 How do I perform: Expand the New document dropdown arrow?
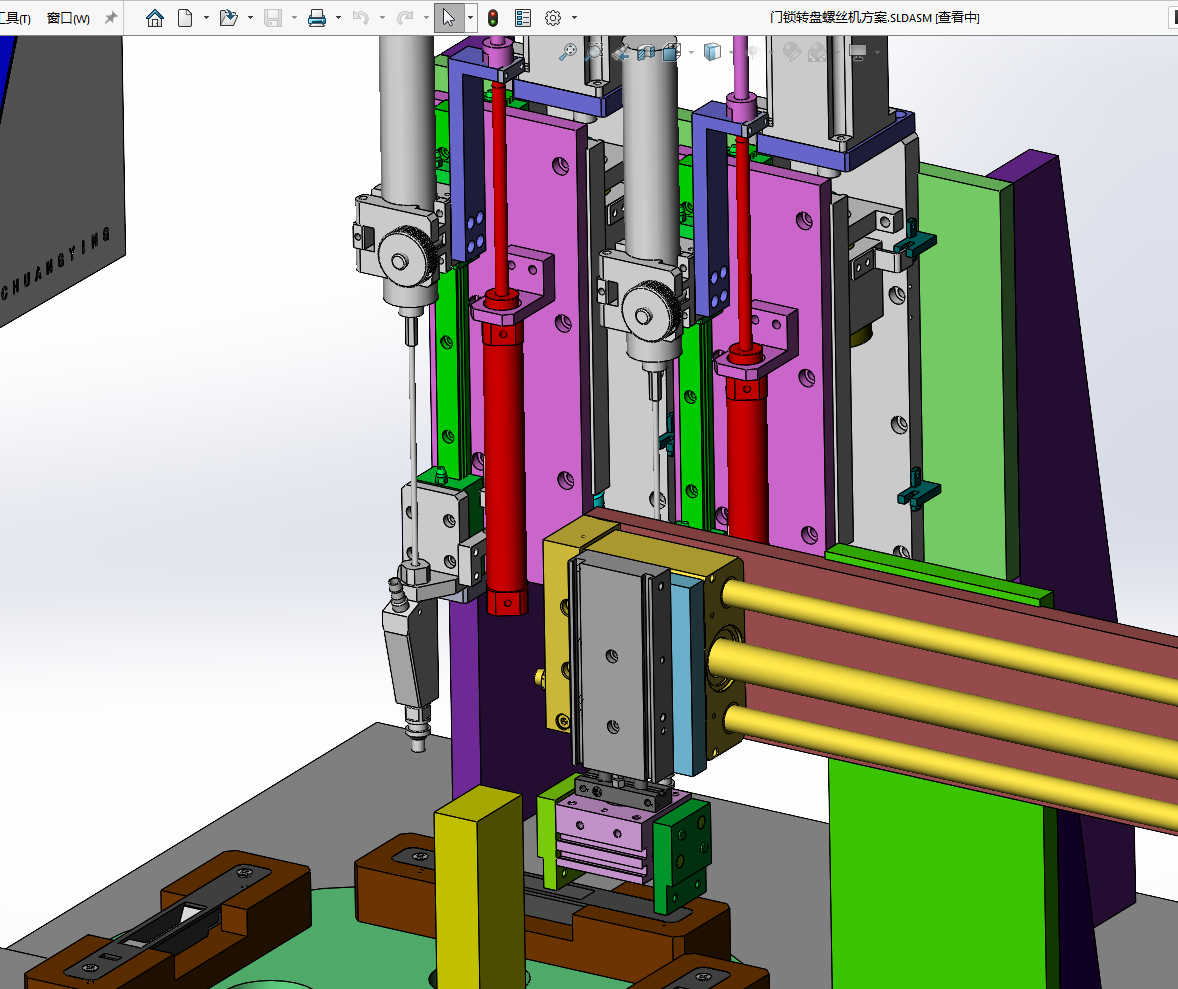click(x=206, y=18)
